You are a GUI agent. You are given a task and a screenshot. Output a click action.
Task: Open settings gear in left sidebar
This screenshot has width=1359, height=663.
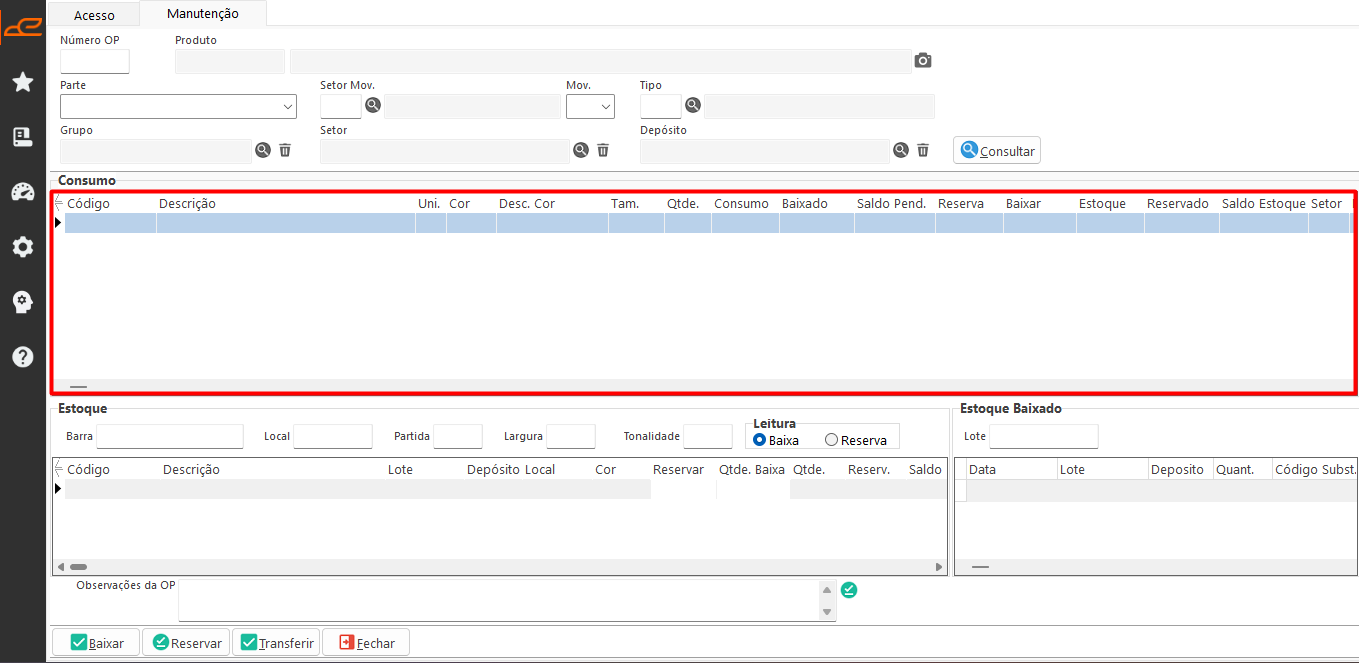23,247
